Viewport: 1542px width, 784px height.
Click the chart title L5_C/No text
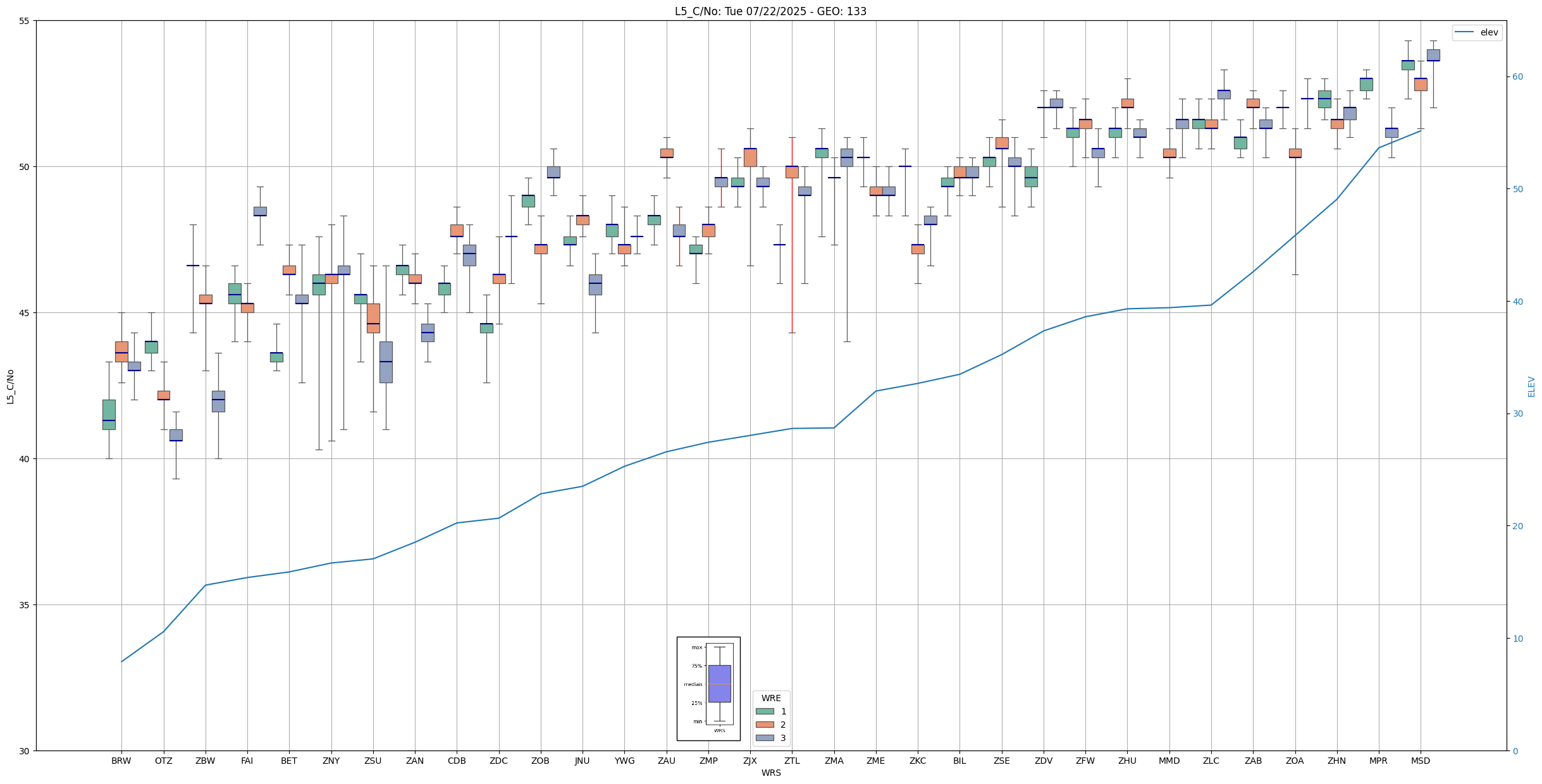click(770, 11)
